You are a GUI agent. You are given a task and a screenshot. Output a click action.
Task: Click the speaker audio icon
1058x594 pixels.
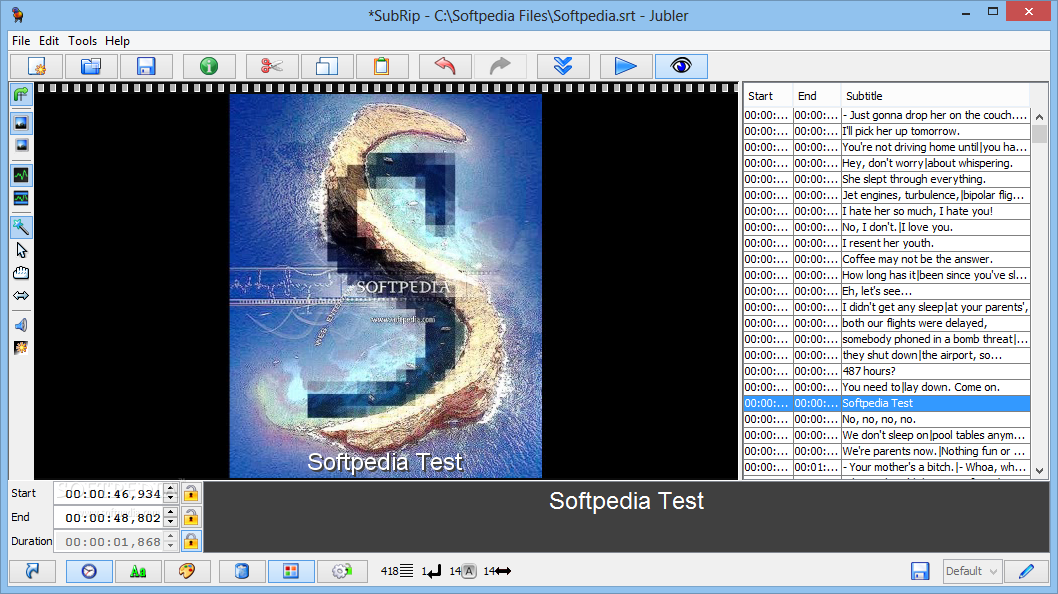(21, 325)
